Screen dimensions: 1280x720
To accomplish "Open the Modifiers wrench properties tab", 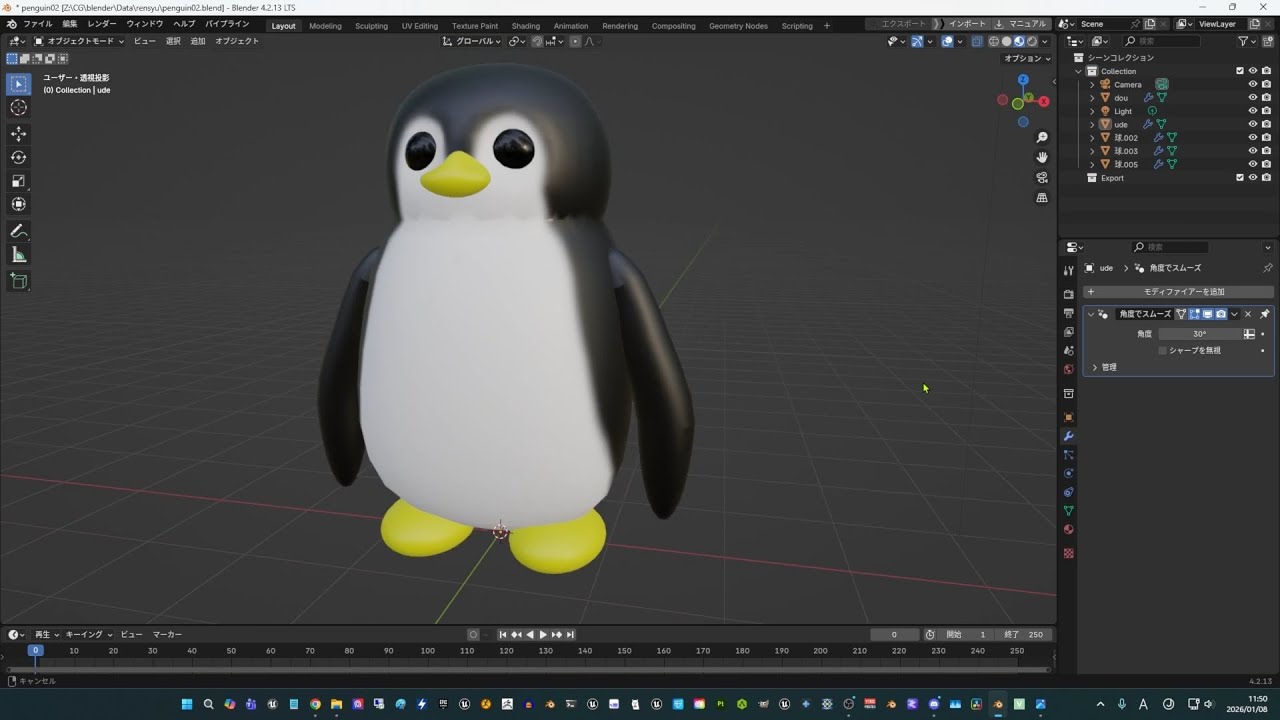I will (x=1069, y=436).
